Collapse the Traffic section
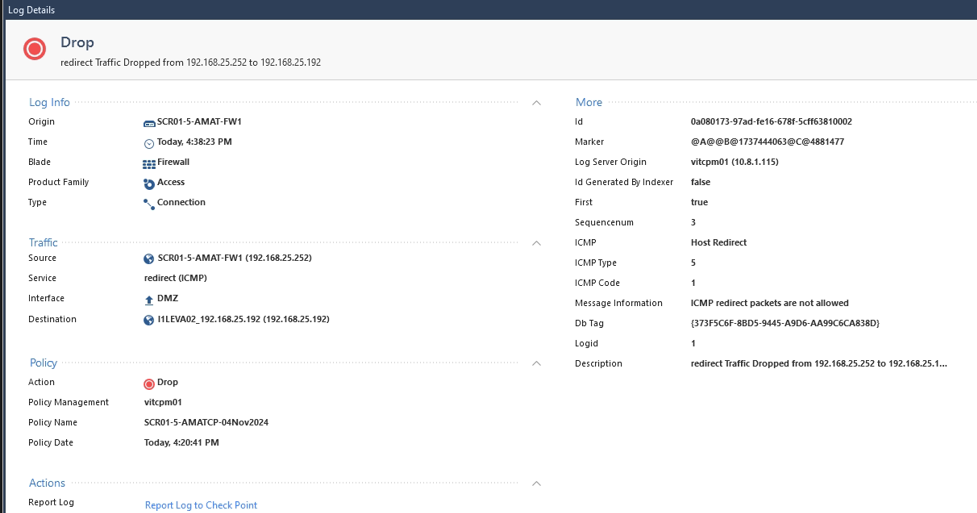Screen dimensions: 977x513 click(x=536, y=243)
